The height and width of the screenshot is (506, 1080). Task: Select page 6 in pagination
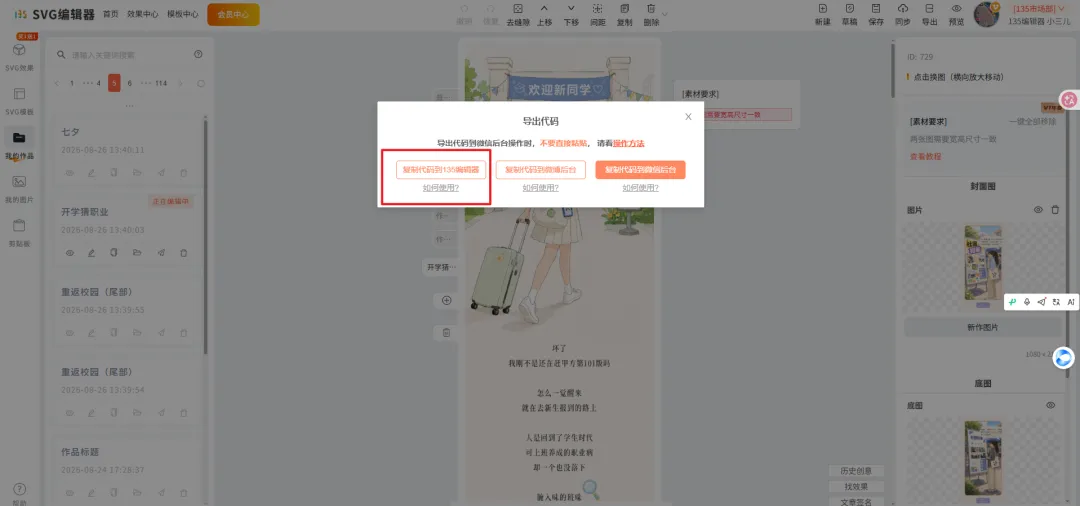click(x=129, y=83)
